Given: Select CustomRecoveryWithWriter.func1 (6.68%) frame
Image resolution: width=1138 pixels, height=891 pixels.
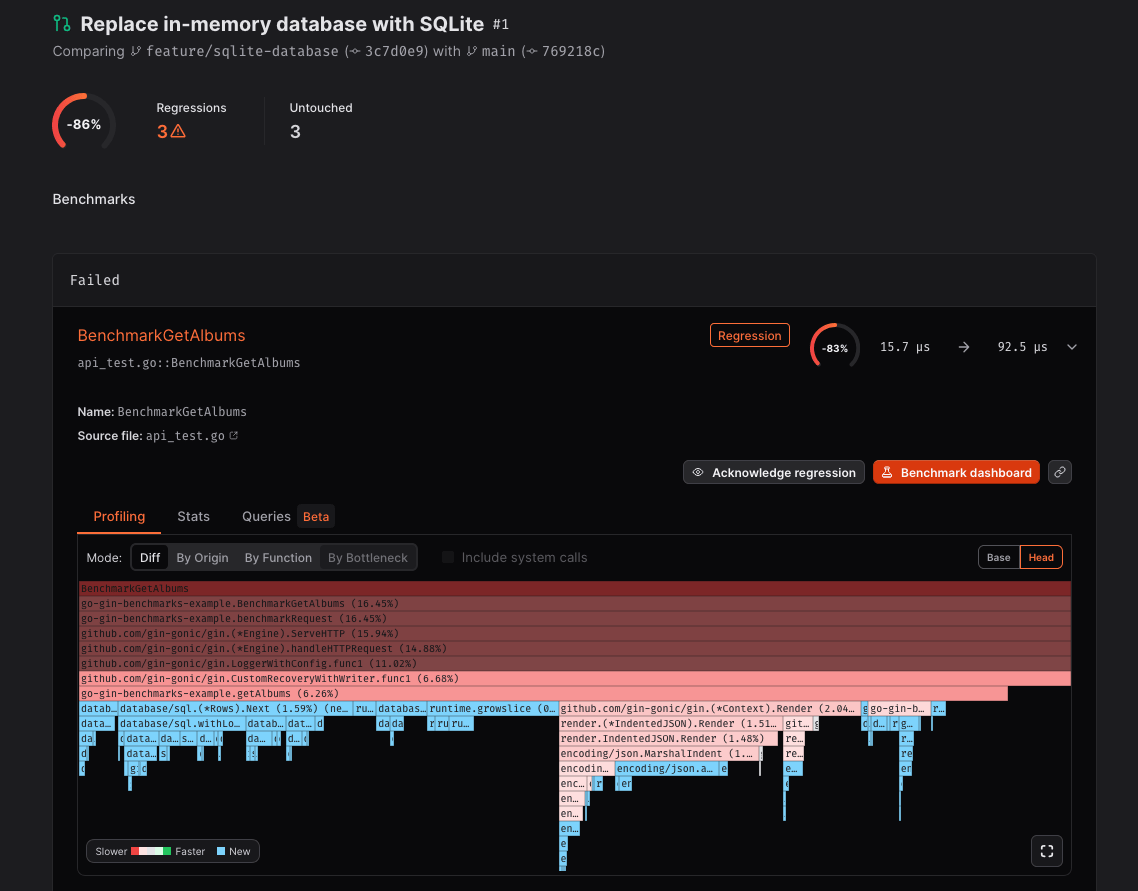Looking at the screenshot, I should pyautogui.click(x=575, y=678).
